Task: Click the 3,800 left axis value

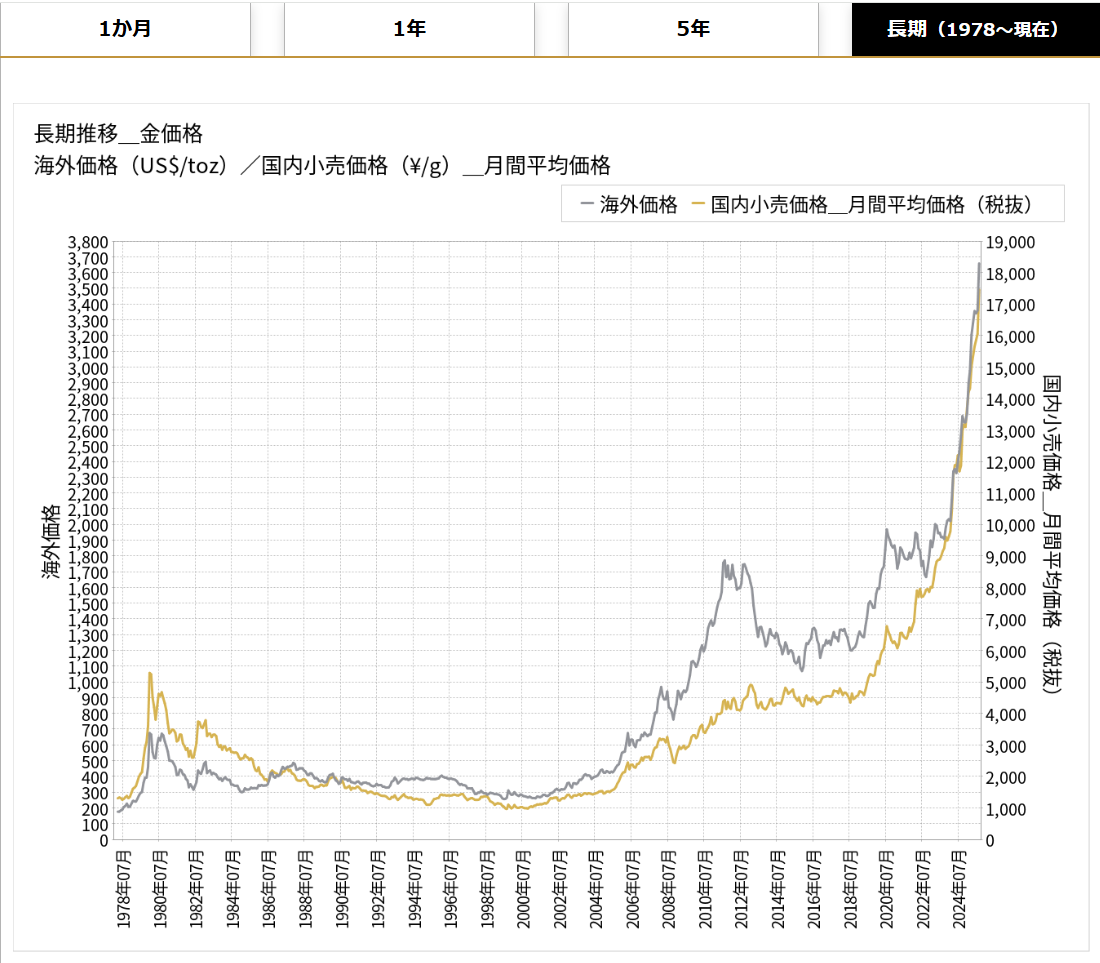Action: 87,242
